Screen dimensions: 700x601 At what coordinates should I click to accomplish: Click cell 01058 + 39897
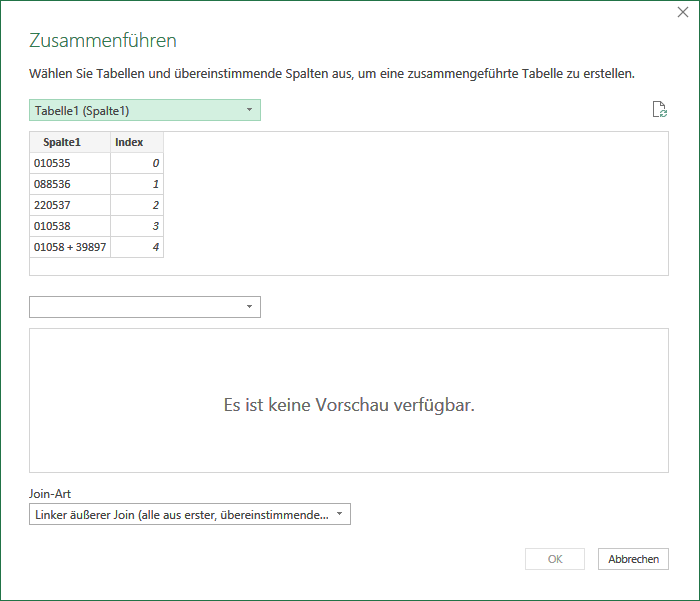pos(70,247)
